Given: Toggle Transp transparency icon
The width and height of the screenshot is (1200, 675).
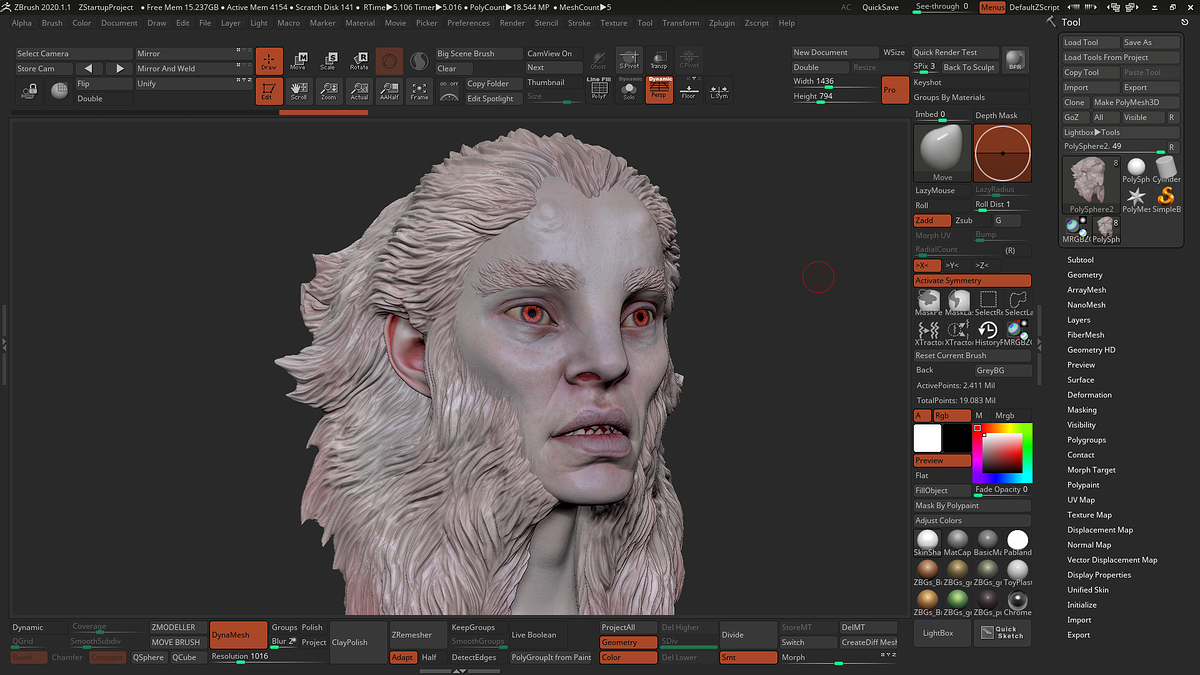Looking at the screenshot, I should (x=661, y=58).
